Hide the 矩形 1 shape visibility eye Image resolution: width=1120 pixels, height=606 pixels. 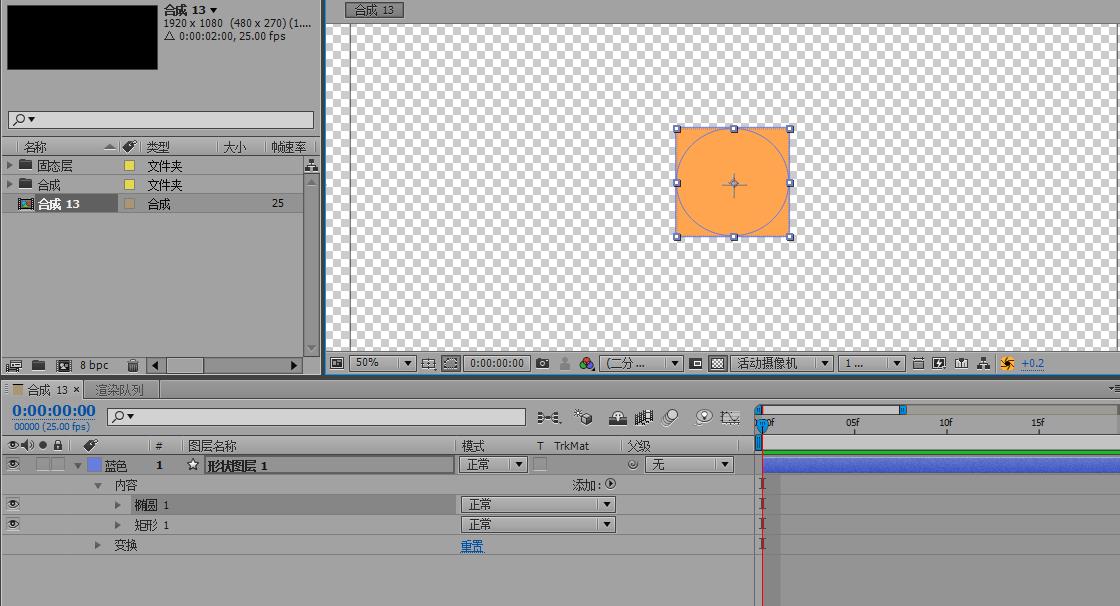[13, 525]
